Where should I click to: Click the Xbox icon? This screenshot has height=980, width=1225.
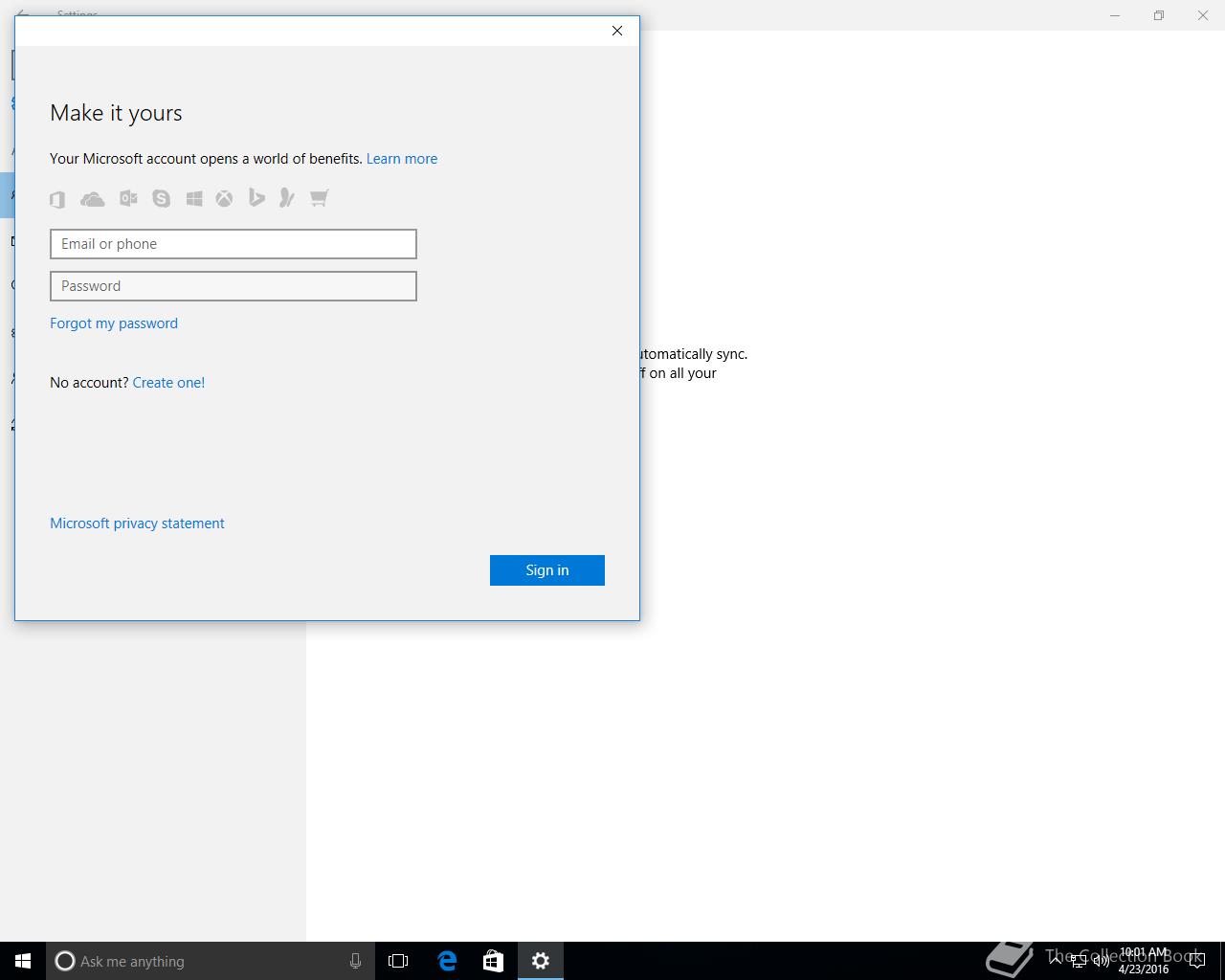coord(224,198)
